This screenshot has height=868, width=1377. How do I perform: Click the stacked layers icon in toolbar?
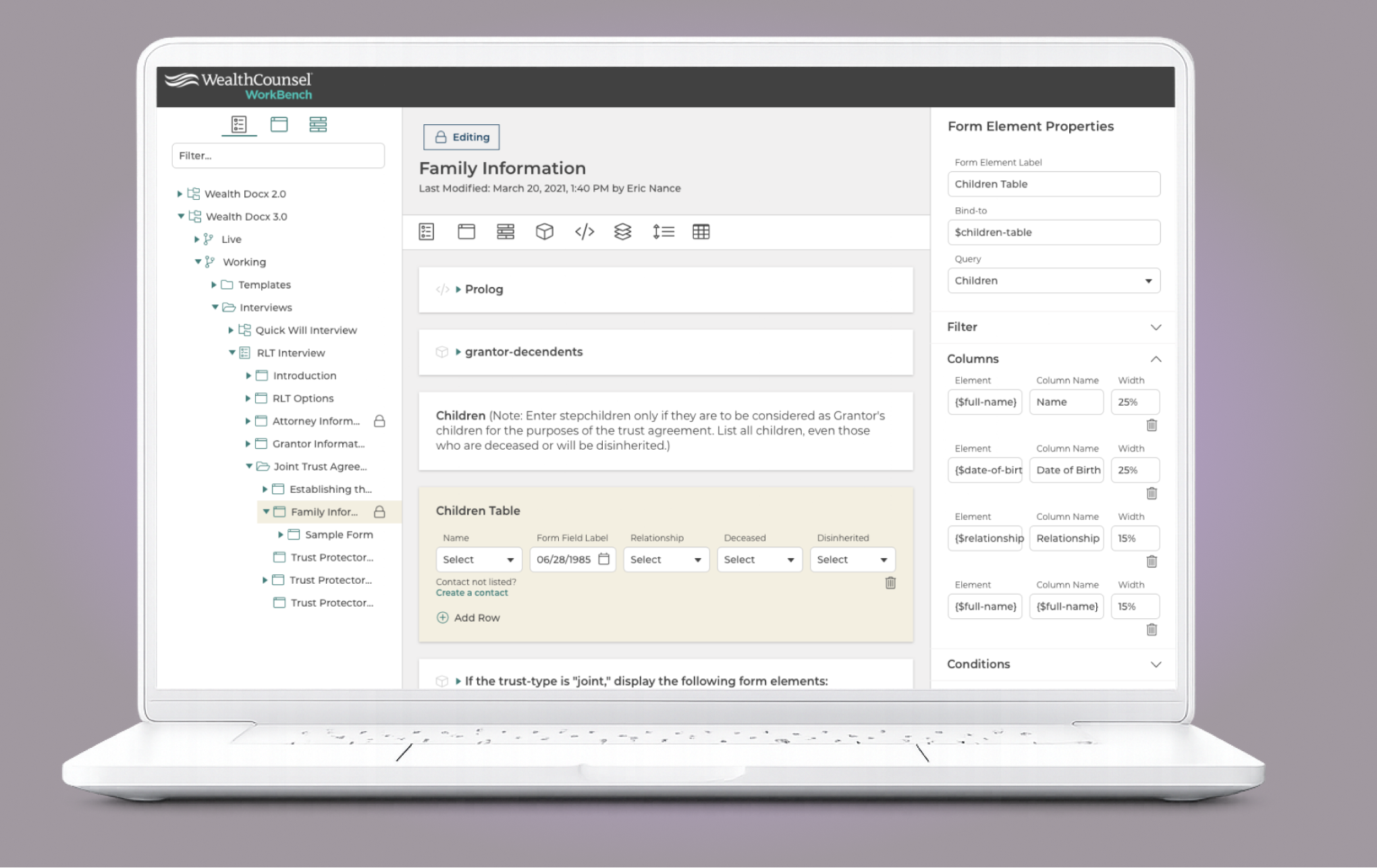[623, 232]
